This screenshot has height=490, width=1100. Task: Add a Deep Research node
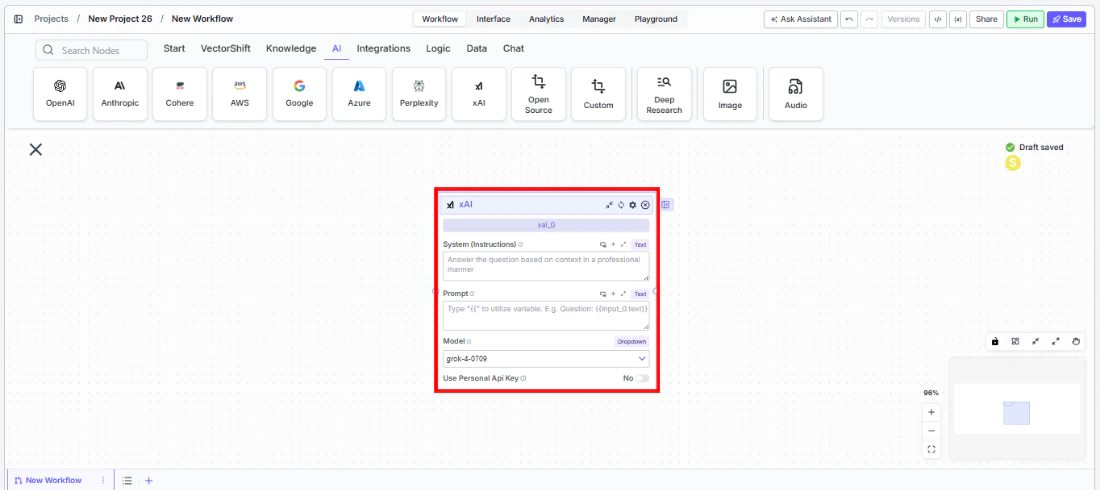click(x=664, y=94)
